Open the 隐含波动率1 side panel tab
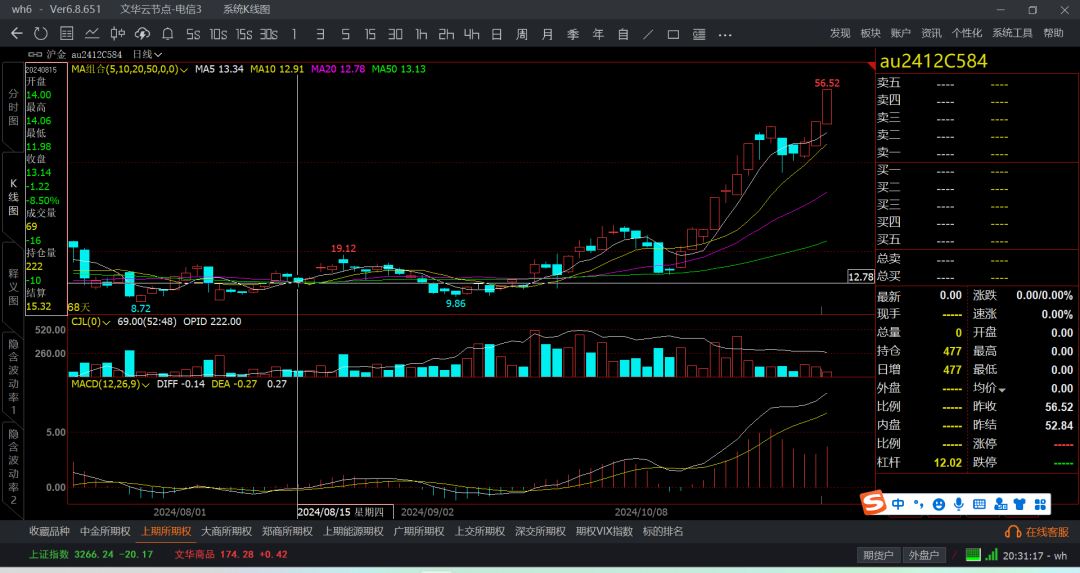Screen dimensions: 1080x573 13,376
